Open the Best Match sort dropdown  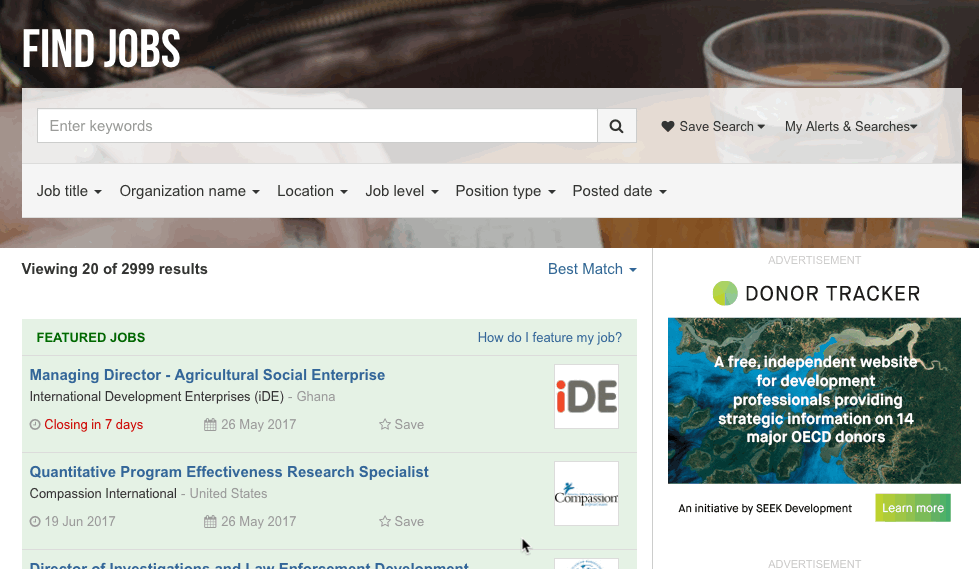[x=592, y=269]
